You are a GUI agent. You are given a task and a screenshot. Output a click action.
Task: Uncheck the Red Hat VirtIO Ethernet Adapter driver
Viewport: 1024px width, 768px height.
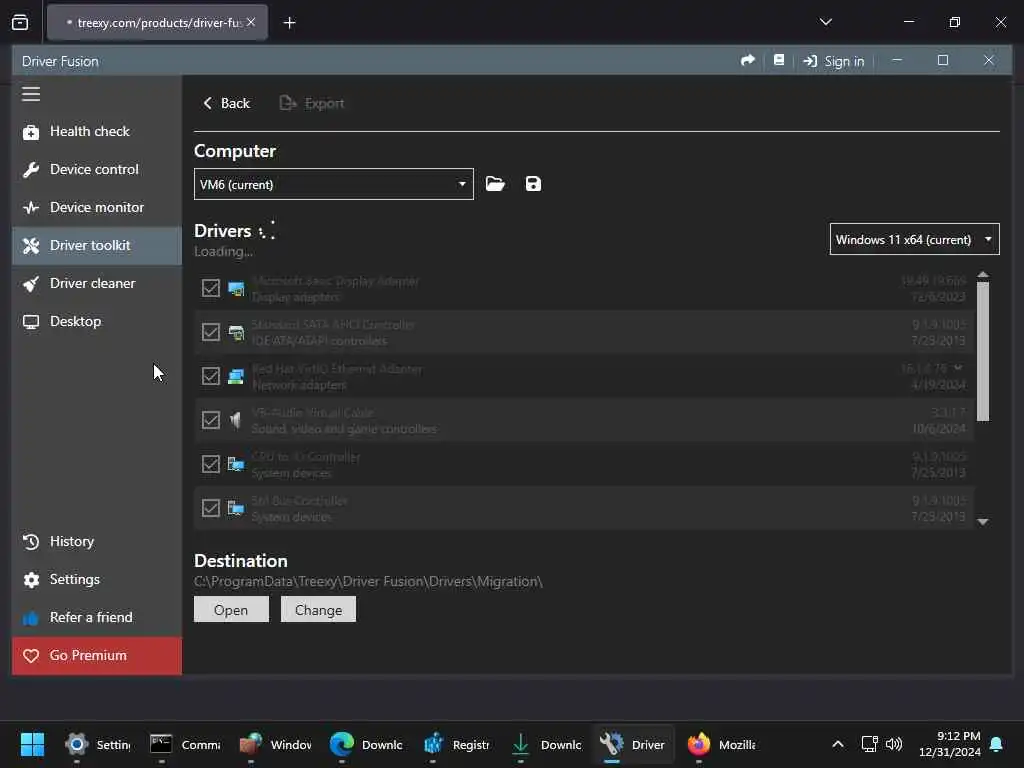(210, 376)
